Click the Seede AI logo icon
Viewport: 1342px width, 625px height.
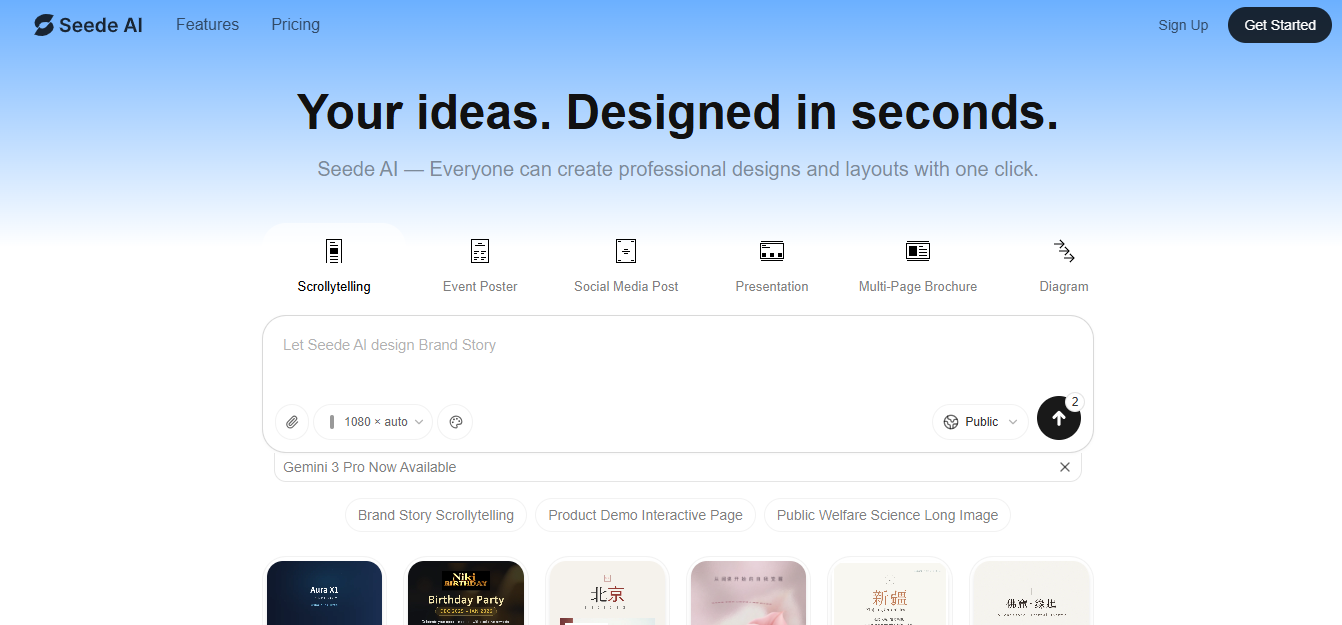(44, 25)
